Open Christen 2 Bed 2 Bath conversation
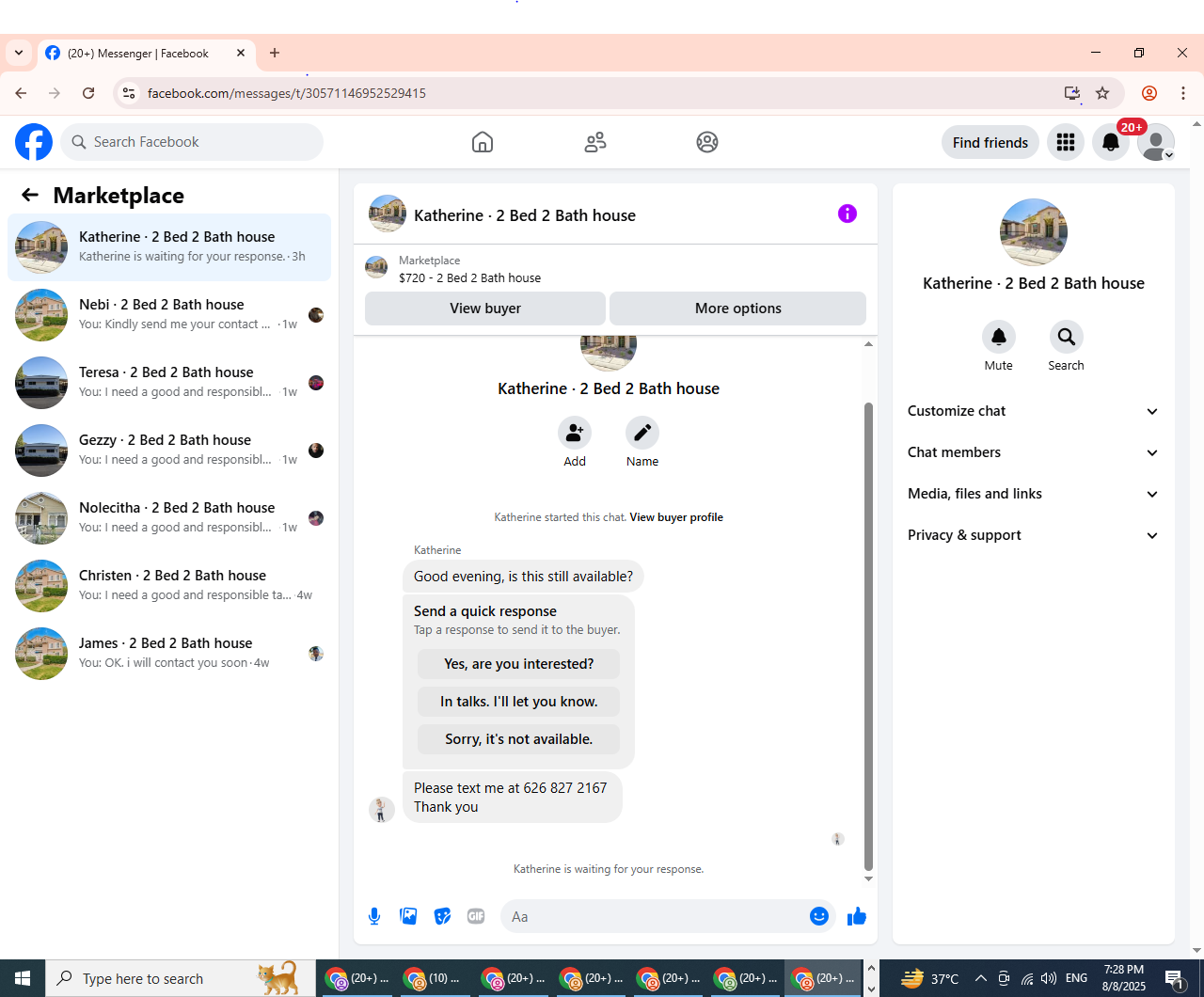The image size is (1204, 997). point(169,586)
